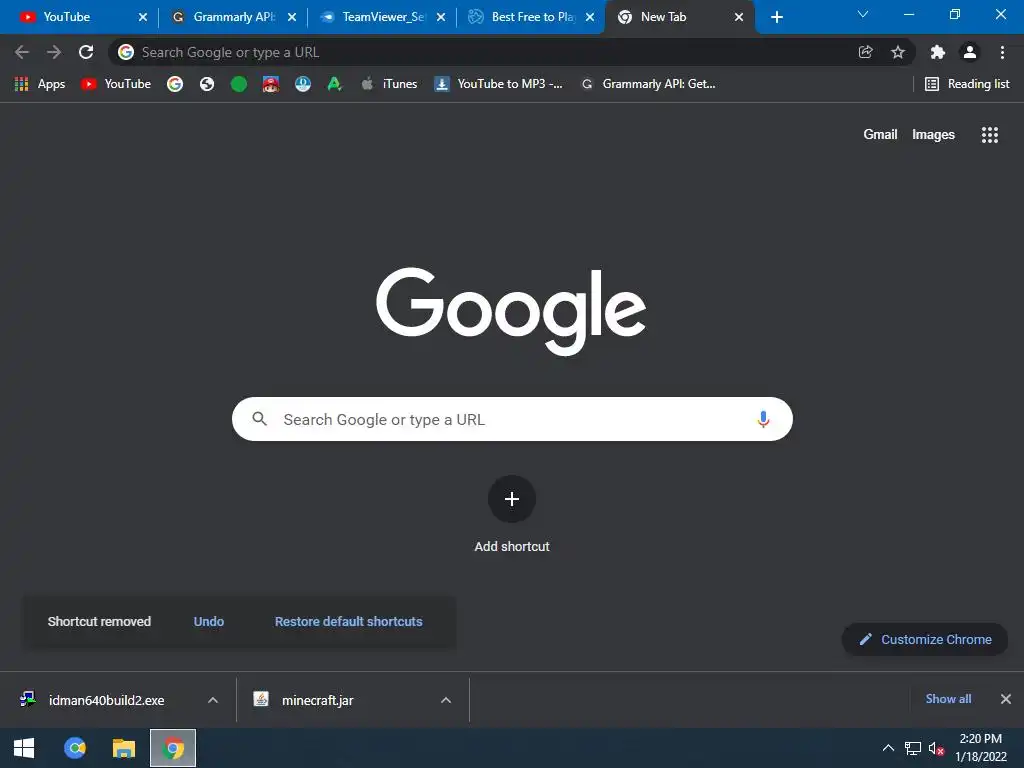Click the Google search box on page
The width and height of the screenshot is (1024, 768).
pos(513,419)
